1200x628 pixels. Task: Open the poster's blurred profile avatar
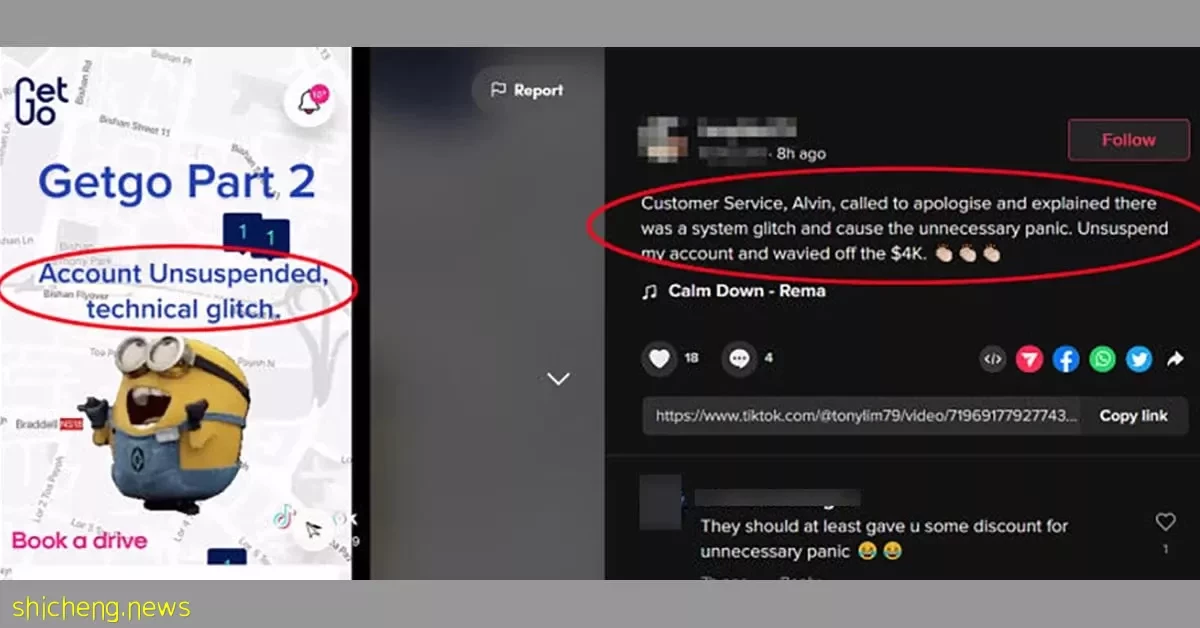pyautogui.click(x=662, y=139)
